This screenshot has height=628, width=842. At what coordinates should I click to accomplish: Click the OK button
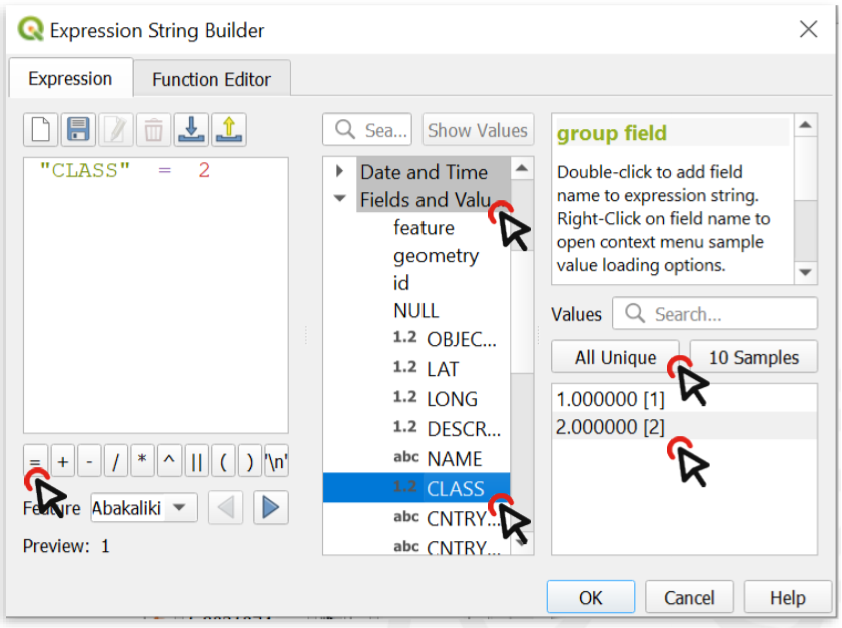591,597
